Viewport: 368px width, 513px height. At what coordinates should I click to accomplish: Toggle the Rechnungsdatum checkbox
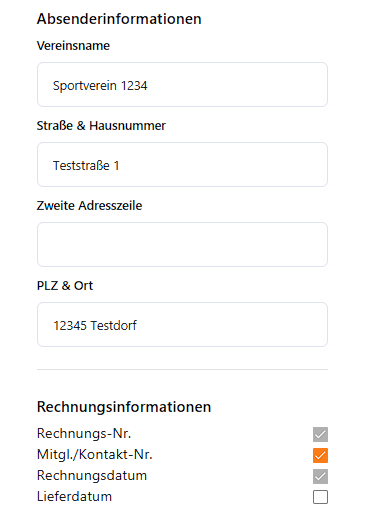tap(320, 476)
